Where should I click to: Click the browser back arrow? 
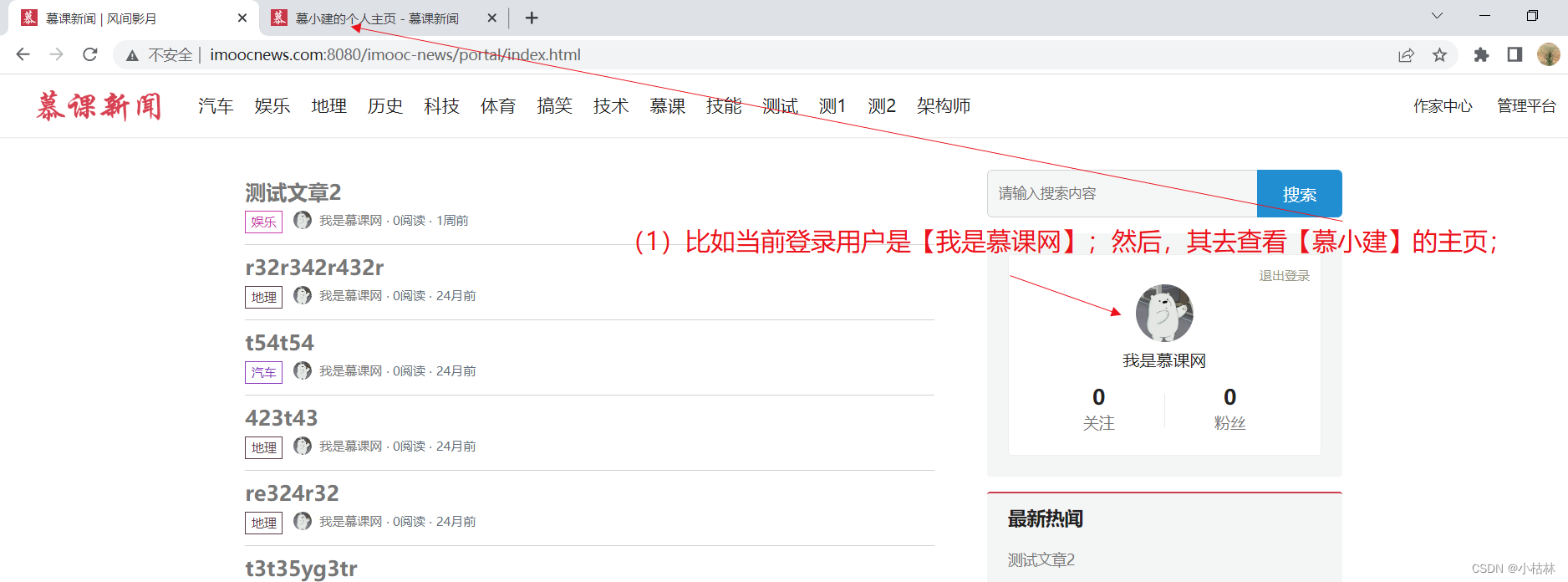[23, 54]
